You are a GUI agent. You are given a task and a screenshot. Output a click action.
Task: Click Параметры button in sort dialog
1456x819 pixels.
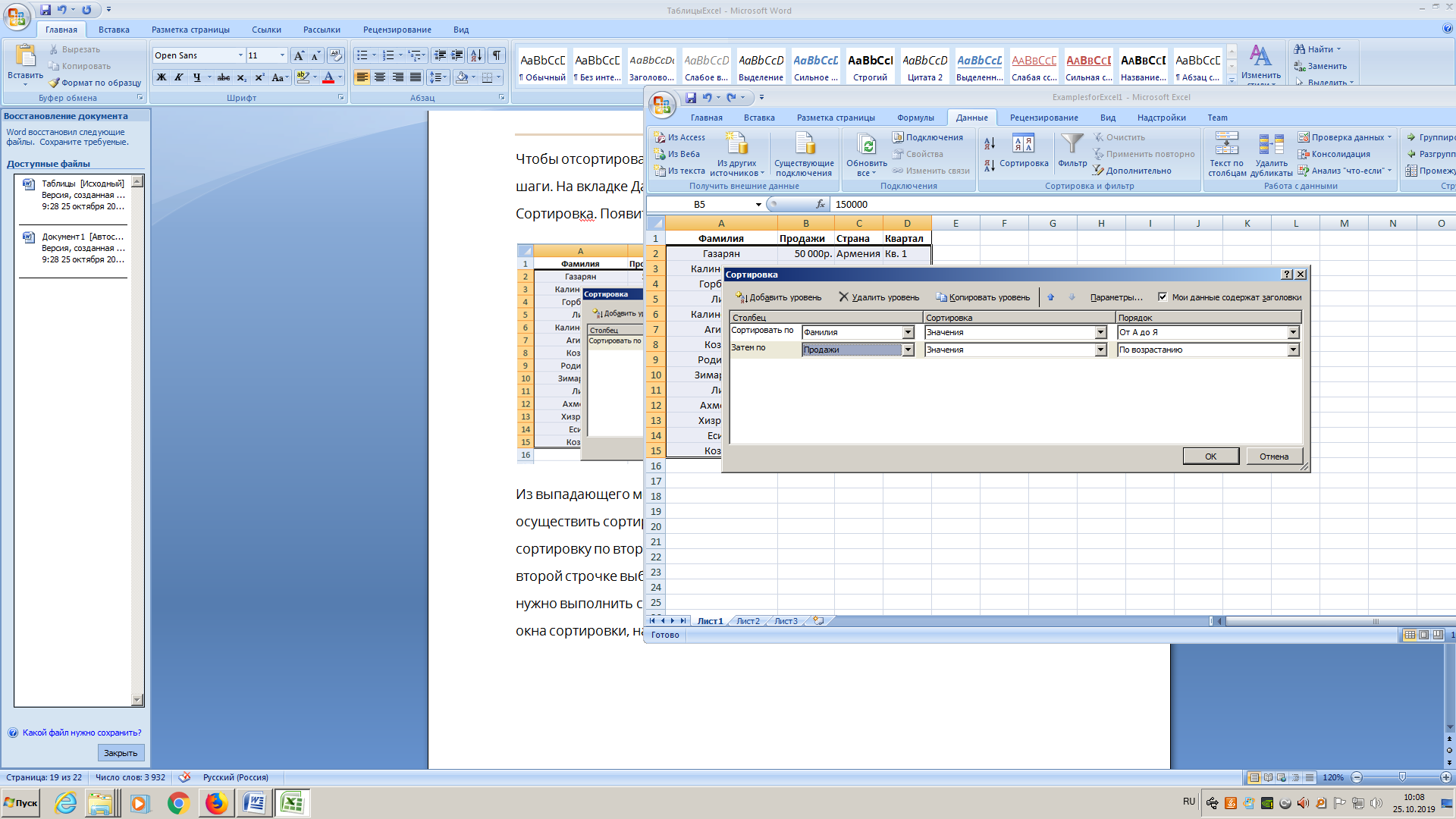(x=1116, y=297)
